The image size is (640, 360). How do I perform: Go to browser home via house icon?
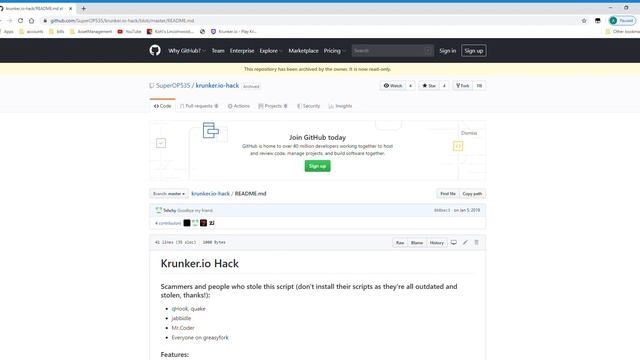pyautogui.click(x=31, y=20)
